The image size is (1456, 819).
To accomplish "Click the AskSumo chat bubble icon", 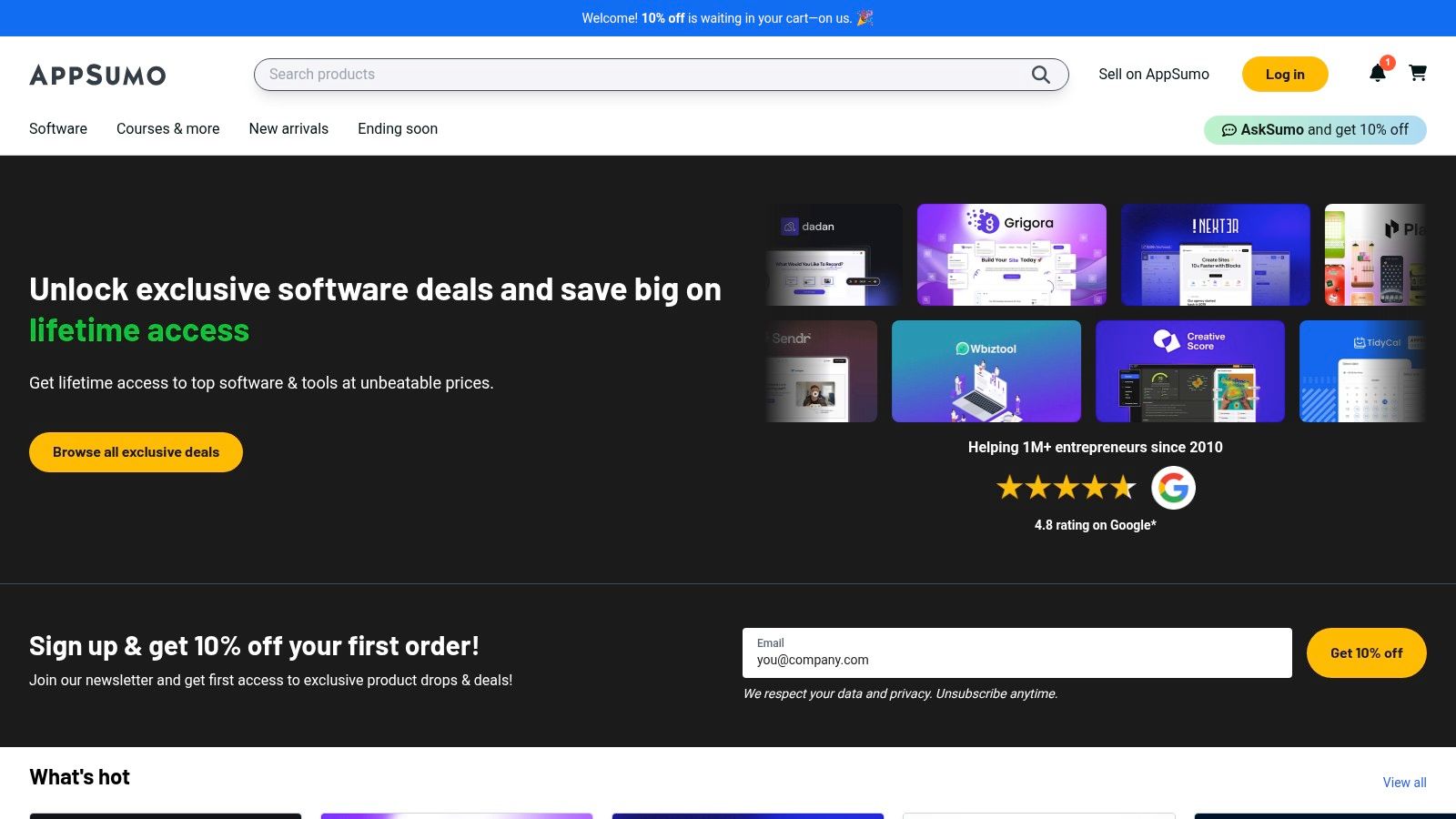I will click(x=1228, y=130).
